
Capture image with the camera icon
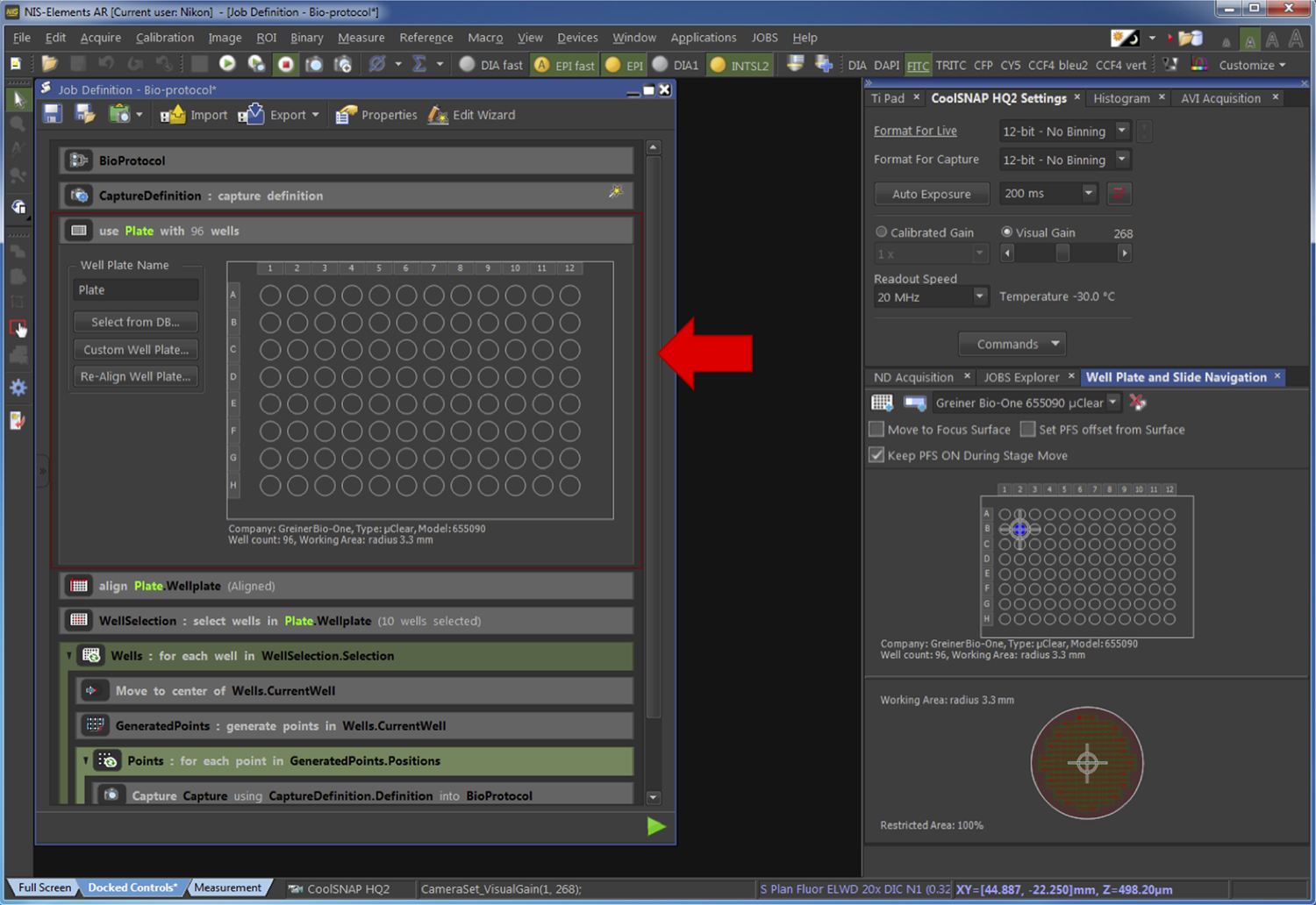(314, 64)
